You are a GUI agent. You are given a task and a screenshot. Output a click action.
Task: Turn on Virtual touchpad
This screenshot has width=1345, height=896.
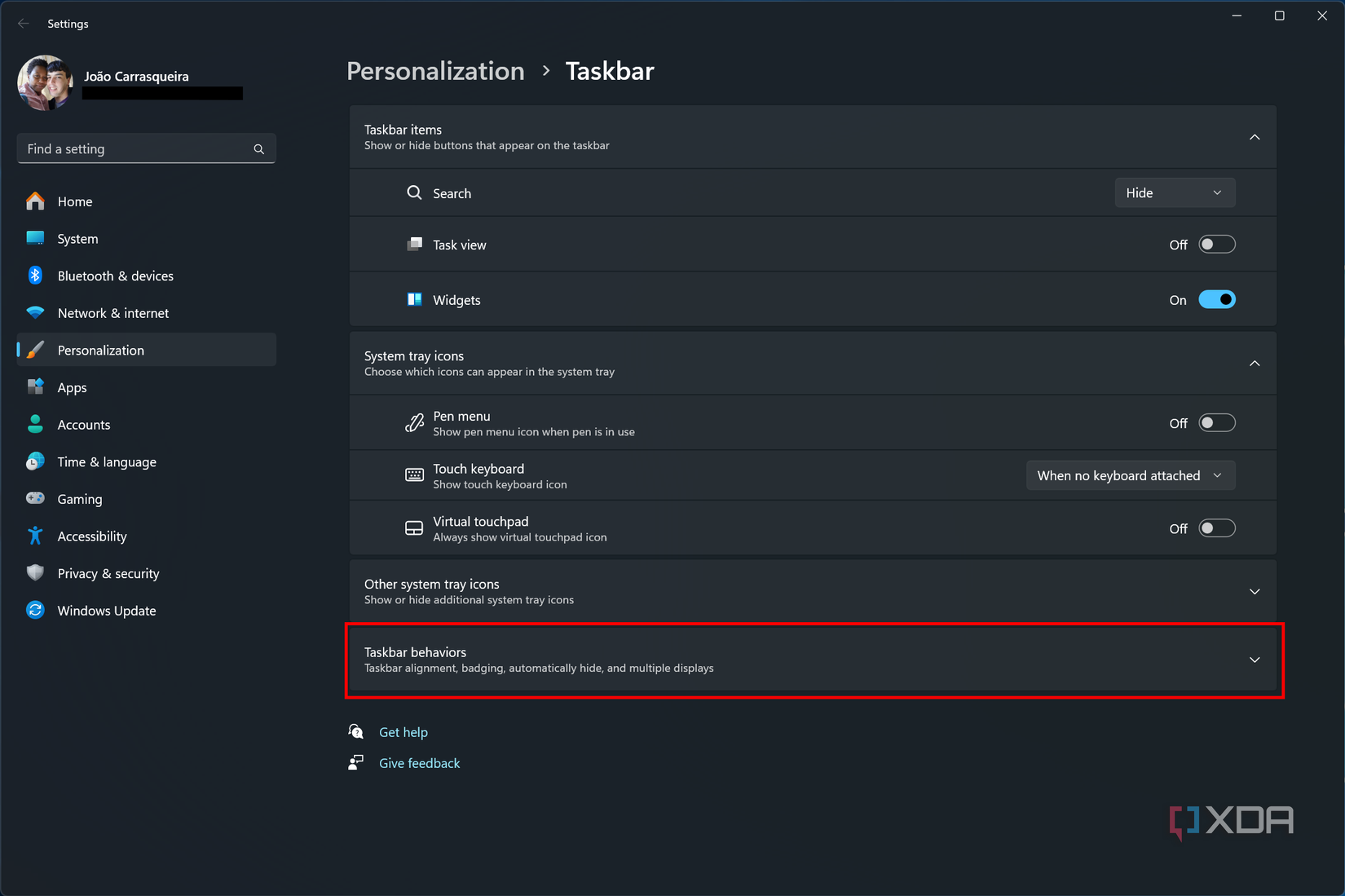[1217, 527]
